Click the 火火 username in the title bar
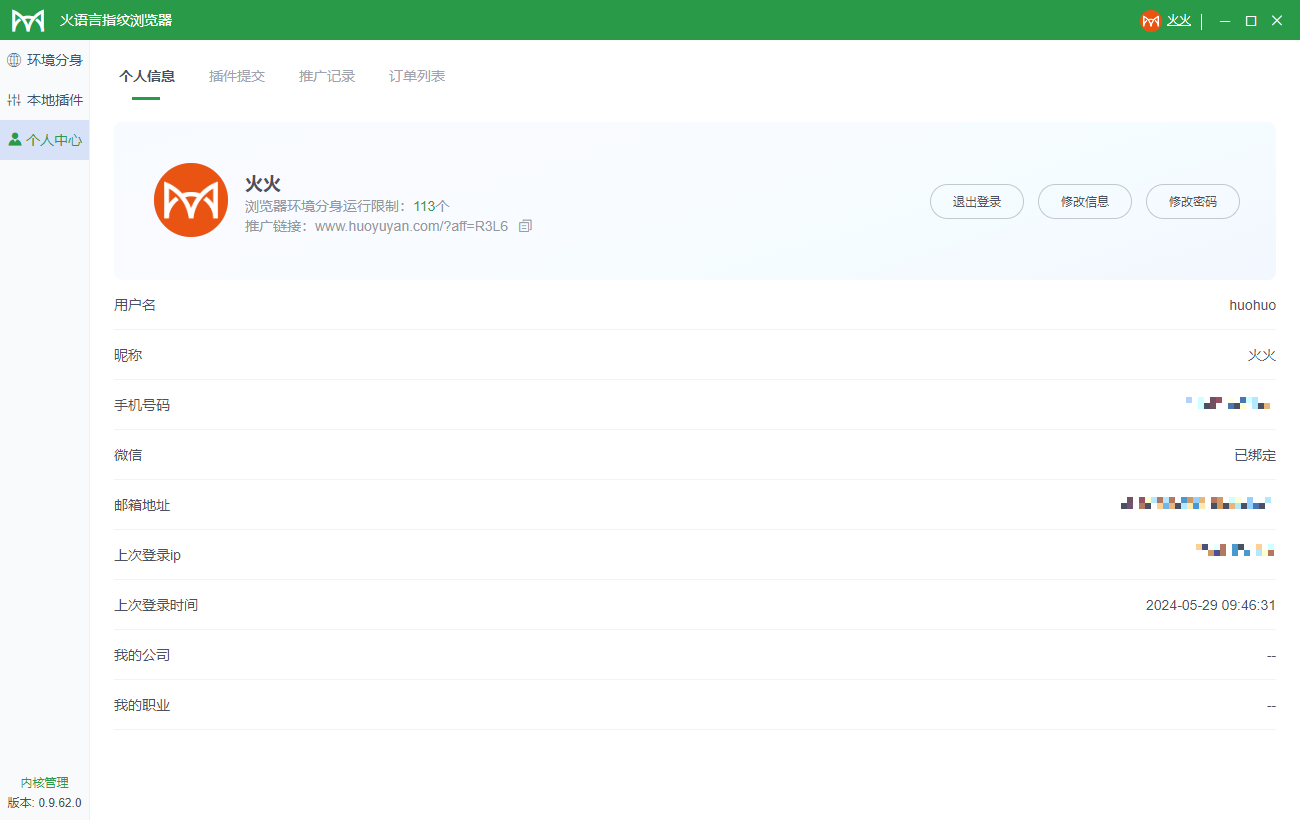Screen dimensions: 1300x820 (1179, 19)
